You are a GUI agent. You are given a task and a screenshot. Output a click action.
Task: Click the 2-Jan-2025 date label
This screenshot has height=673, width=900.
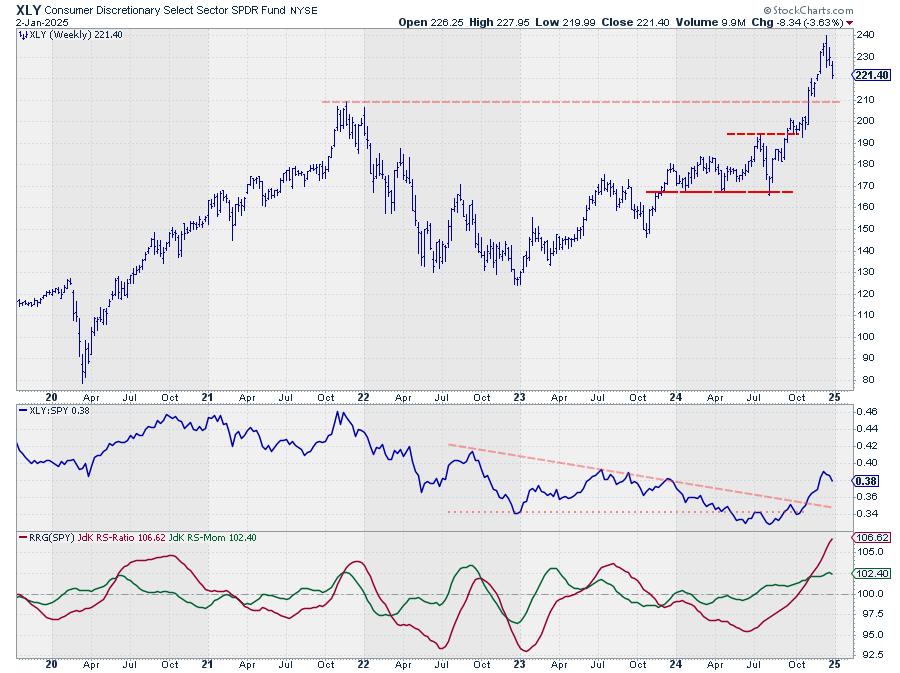tap(42, 23)
